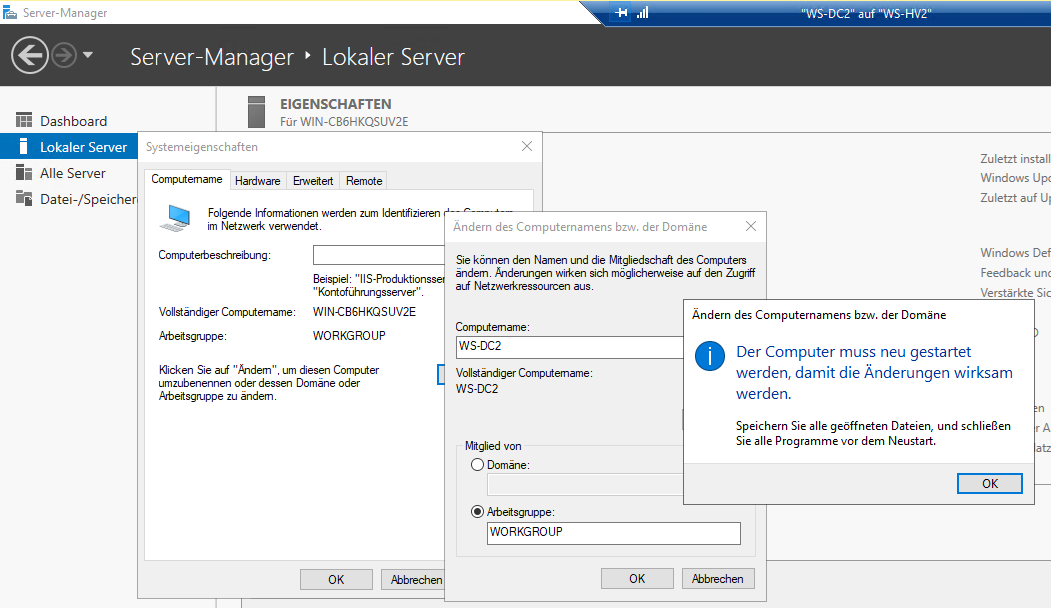Click the Feedback und property label
The image size is (1051, 608).
[x=1015, y=273]
